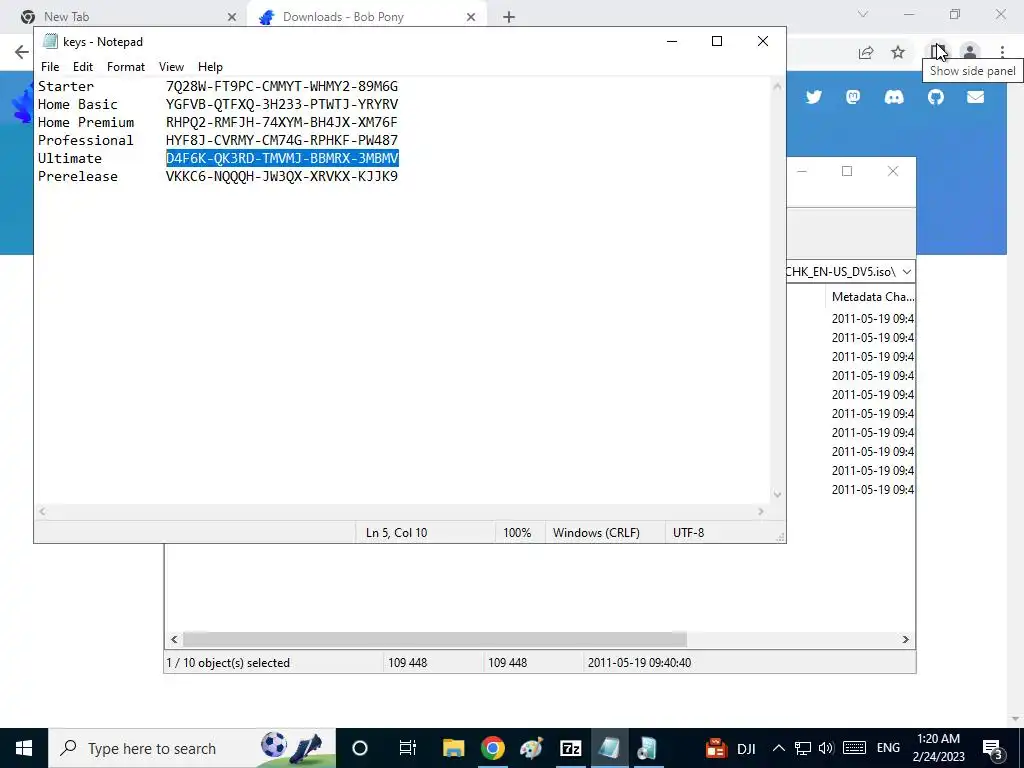The width and height of the screenshot is (1024, 768).
Task: Close the Downloads - Bob Pony tab
Action: (x=471, y=17)
